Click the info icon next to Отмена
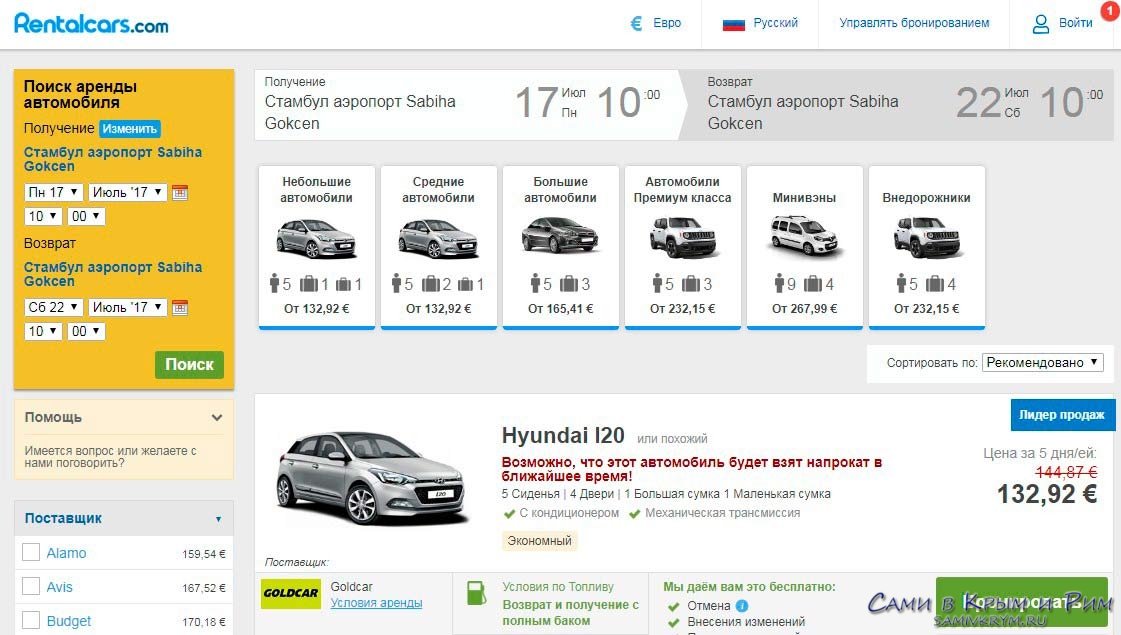This screenshot has width=1121, height=635. tap(742, 606)
